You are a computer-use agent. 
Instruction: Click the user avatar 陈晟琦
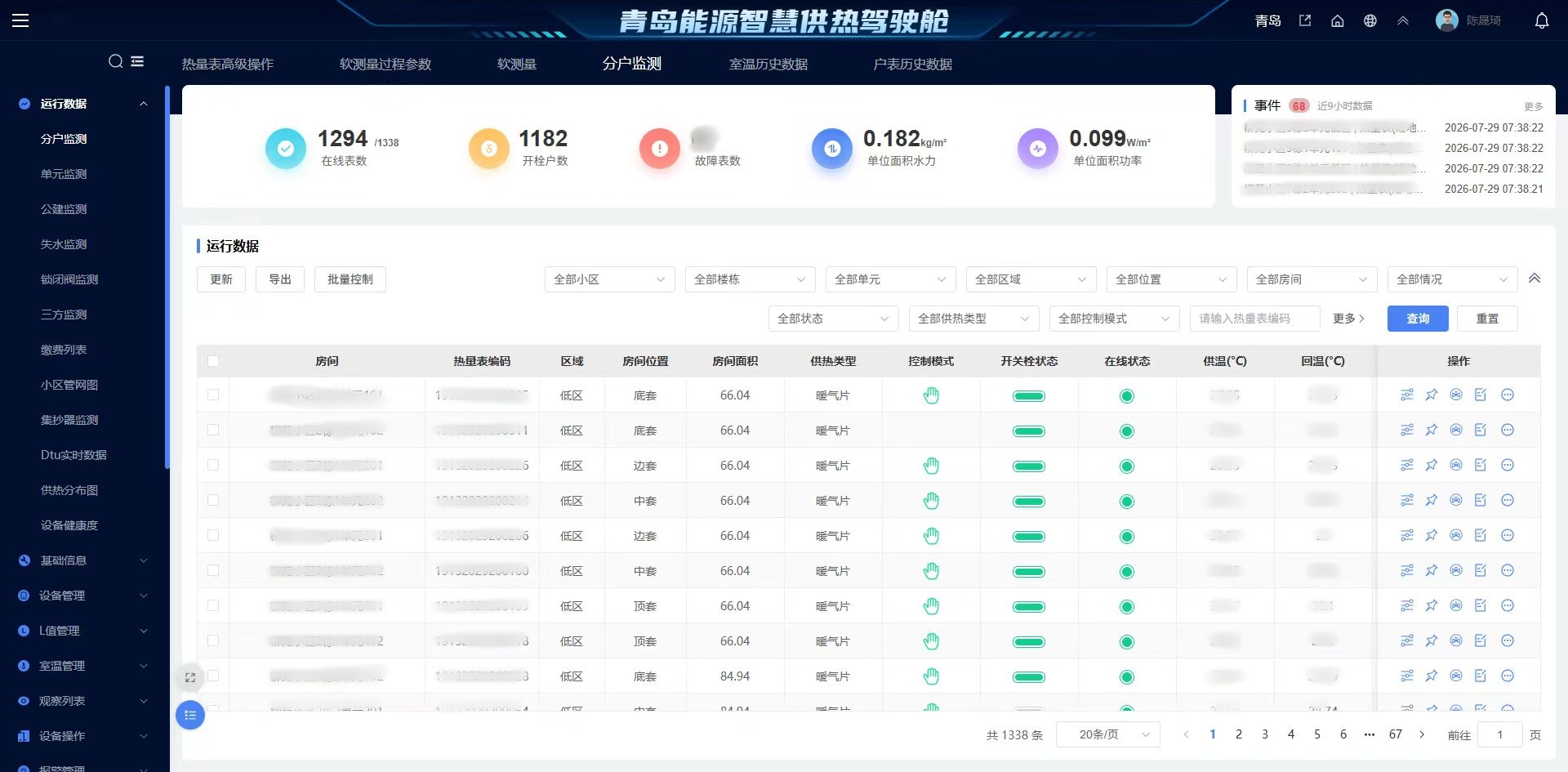(1447, 20)
